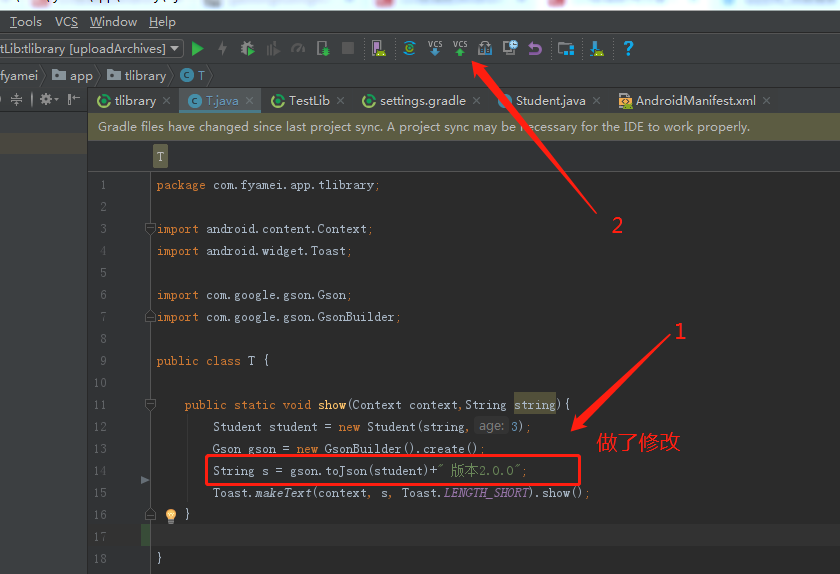Open the profiler gauge icon

tap(298, 49)
